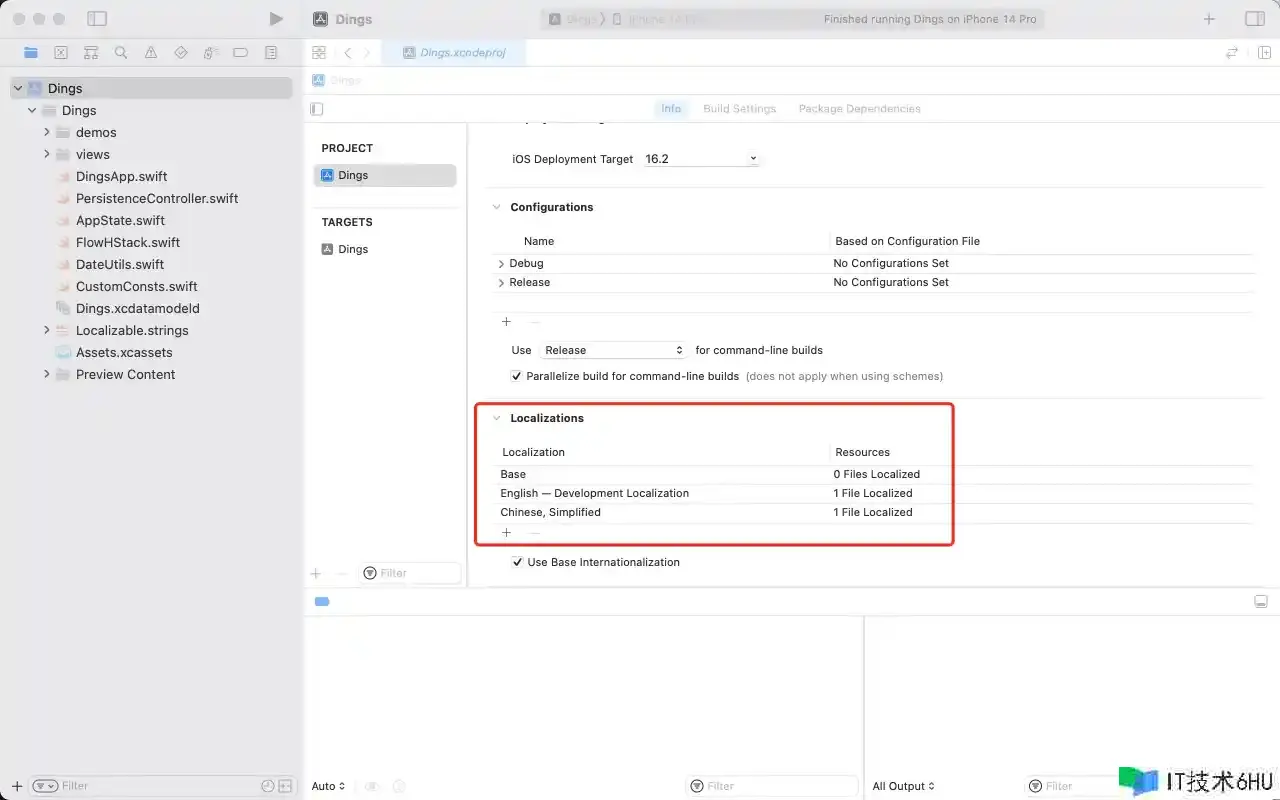Expand the Debug configuration row

(x=501, y=264)
